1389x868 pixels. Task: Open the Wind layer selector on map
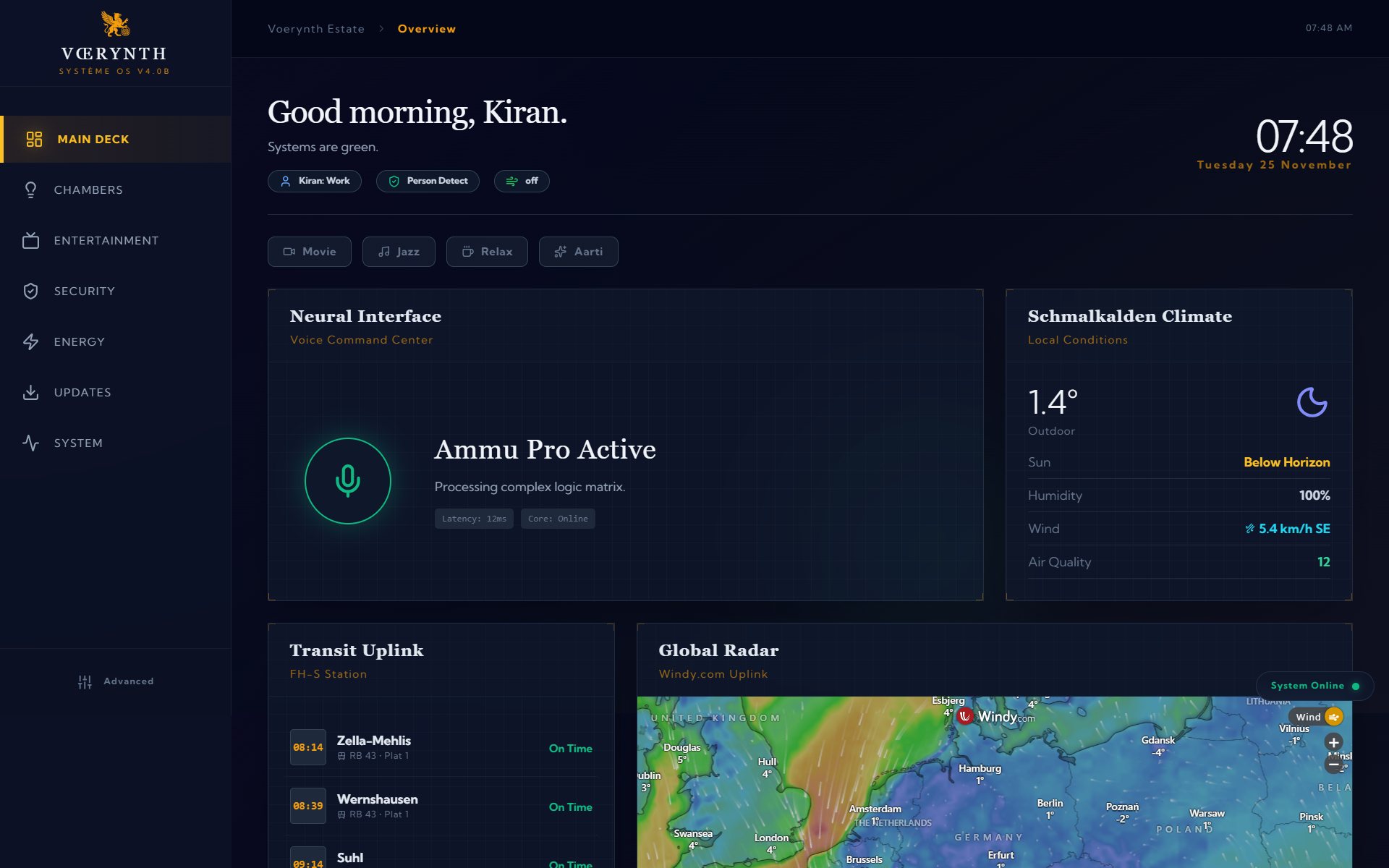(x=1317, y=717)
